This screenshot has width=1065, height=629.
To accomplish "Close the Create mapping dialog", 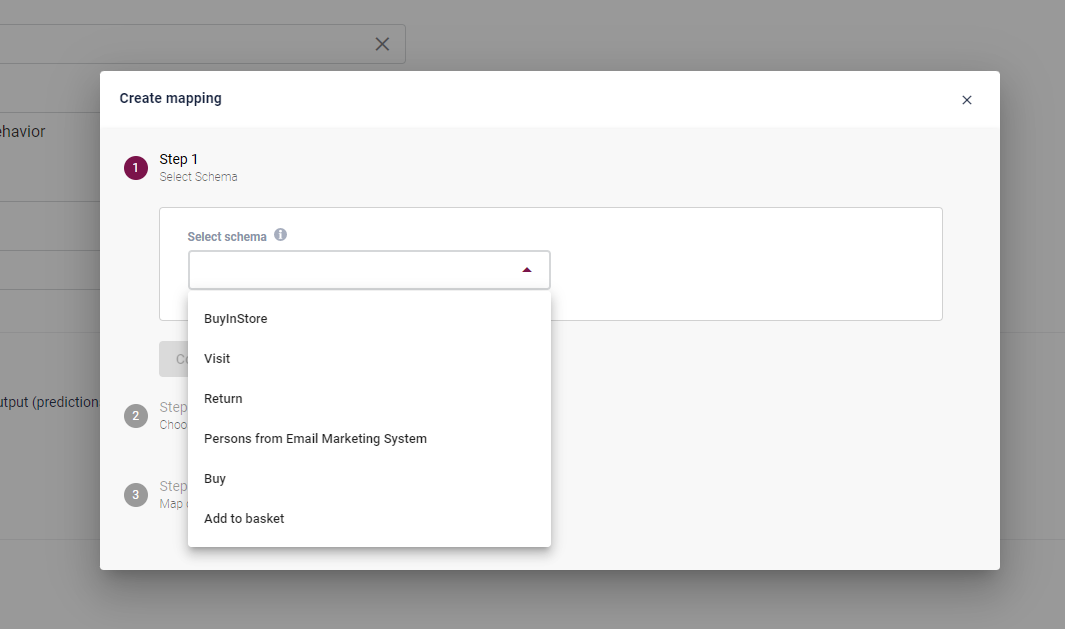I will pos(966,100).
